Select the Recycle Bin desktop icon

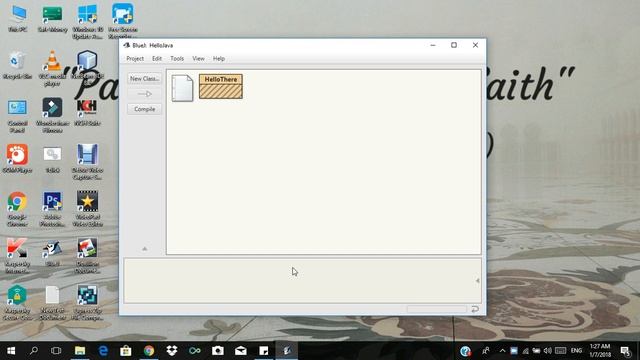(x=17, y=65)
